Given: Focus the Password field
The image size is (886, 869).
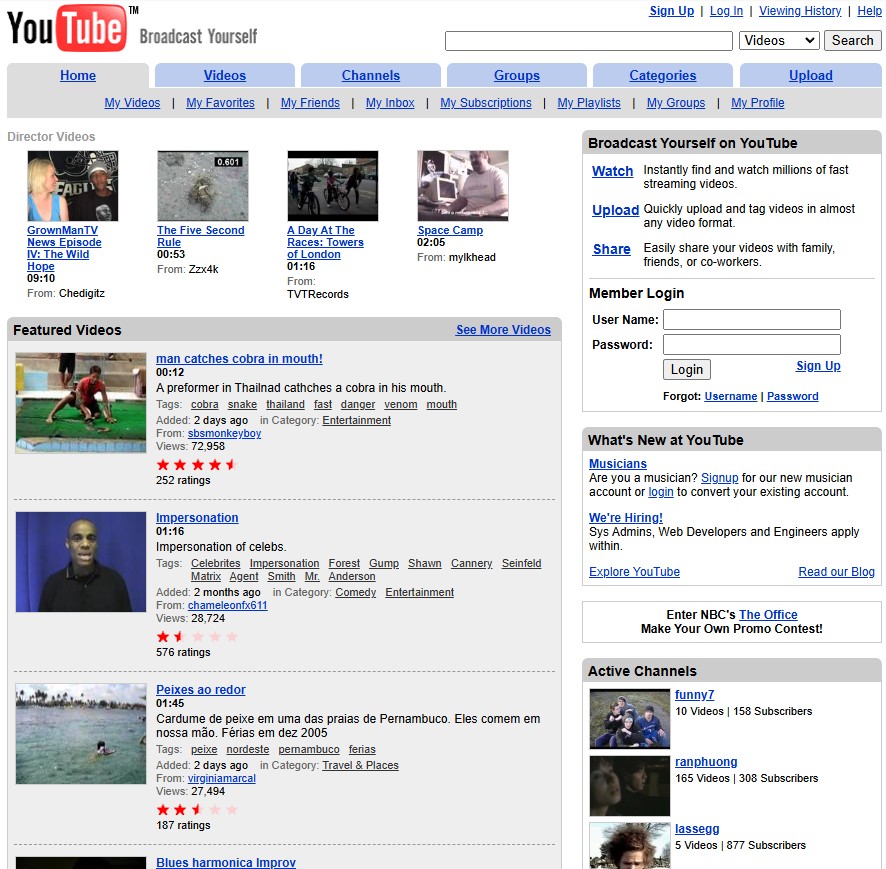Looking at the screenshot, I should pos(752,344).
